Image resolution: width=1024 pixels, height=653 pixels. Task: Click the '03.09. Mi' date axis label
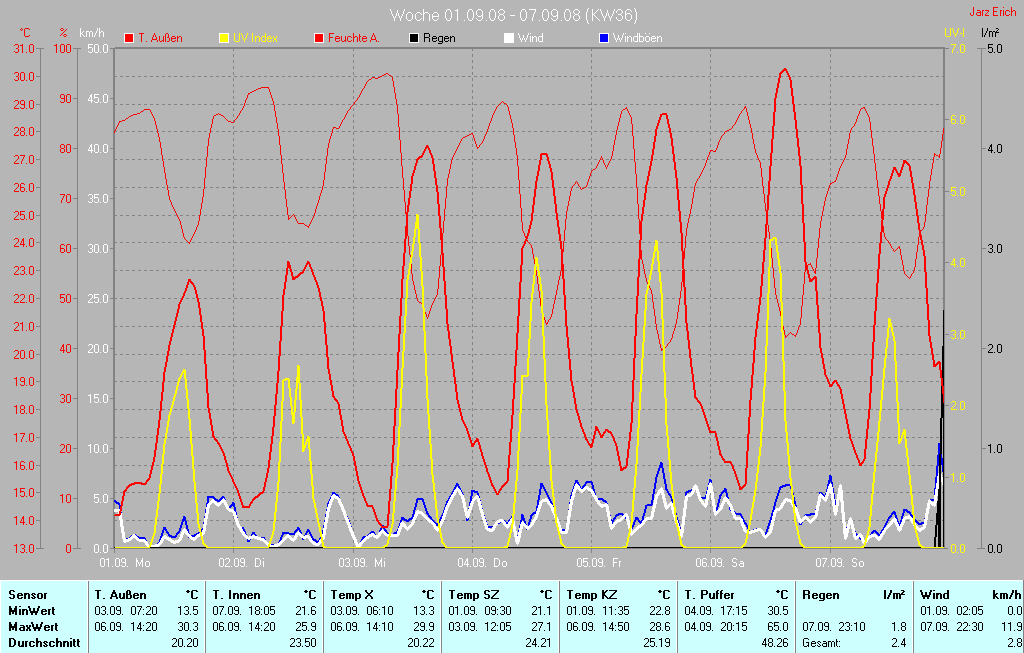point(362,562)
